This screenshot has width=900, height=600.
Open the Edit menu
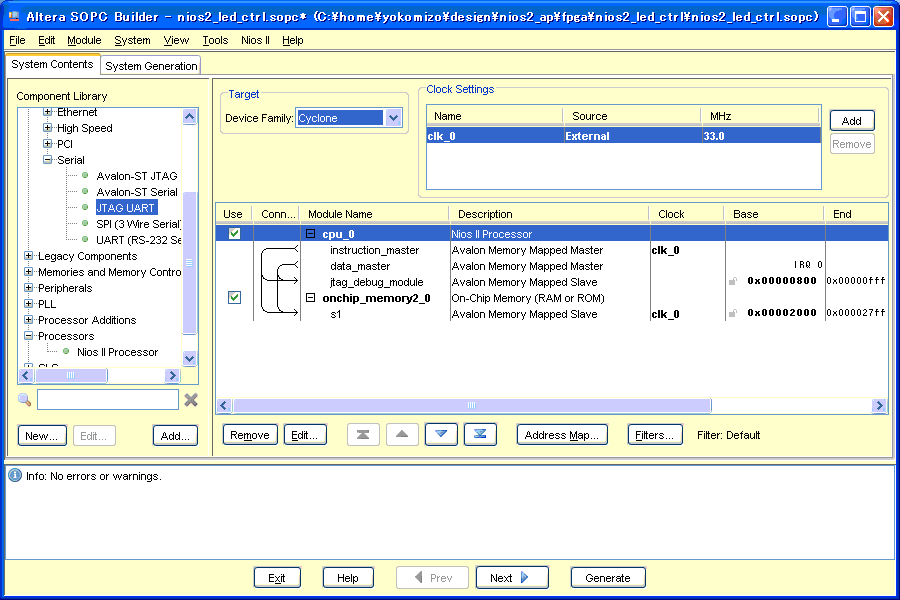click(46, 40)
